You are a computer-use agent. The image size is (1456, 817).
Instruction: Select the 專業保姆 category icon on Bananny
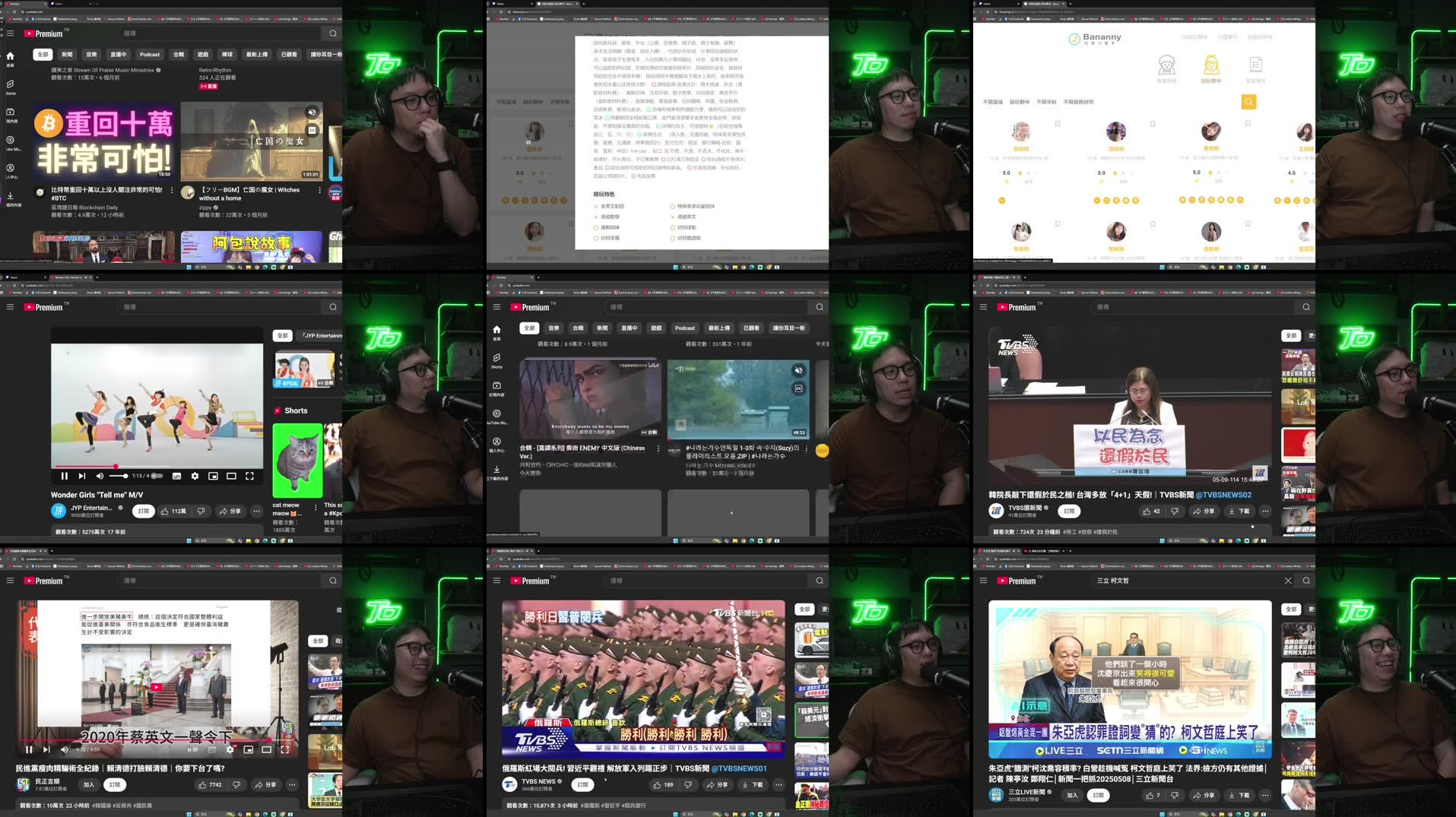click(x=1166, y=68)
